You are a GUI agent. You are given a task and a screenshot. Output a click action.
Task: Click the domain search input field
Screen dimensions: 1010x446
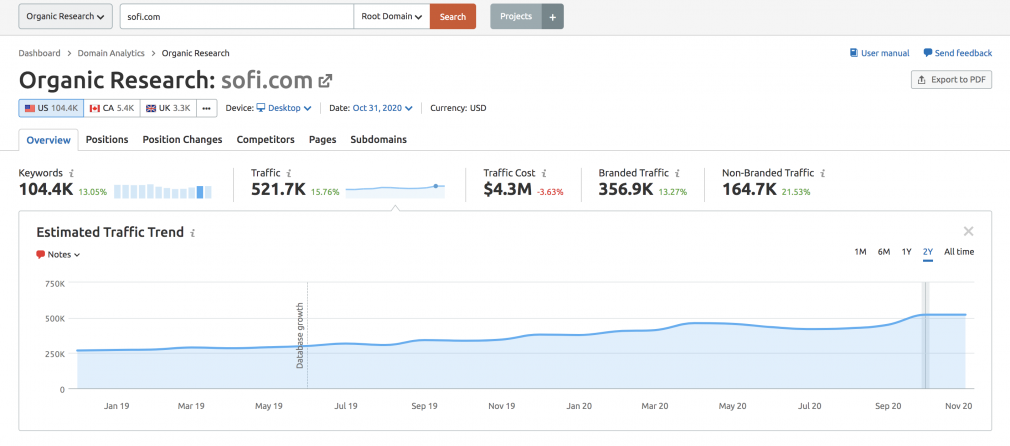click(236, 17)
